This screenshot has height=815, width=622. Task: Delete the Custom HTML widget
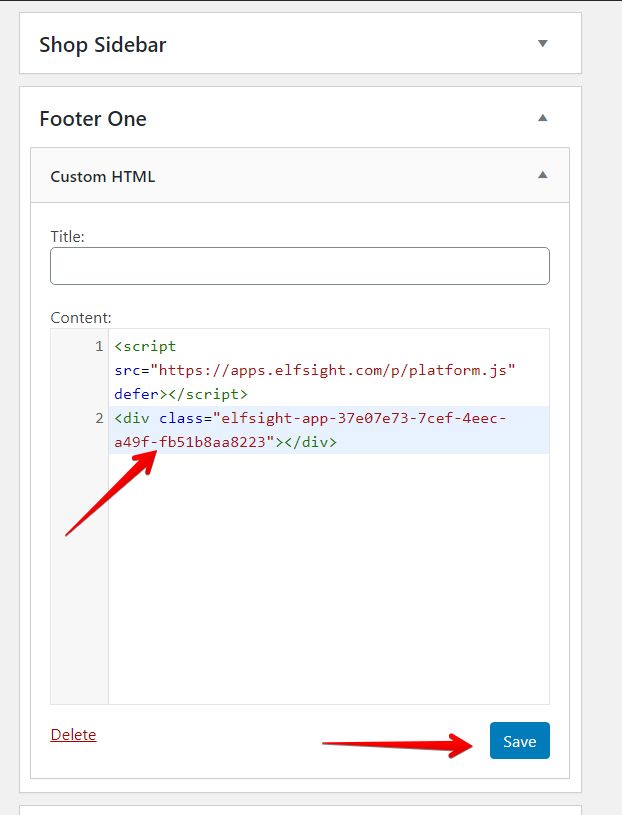(73, 734)
